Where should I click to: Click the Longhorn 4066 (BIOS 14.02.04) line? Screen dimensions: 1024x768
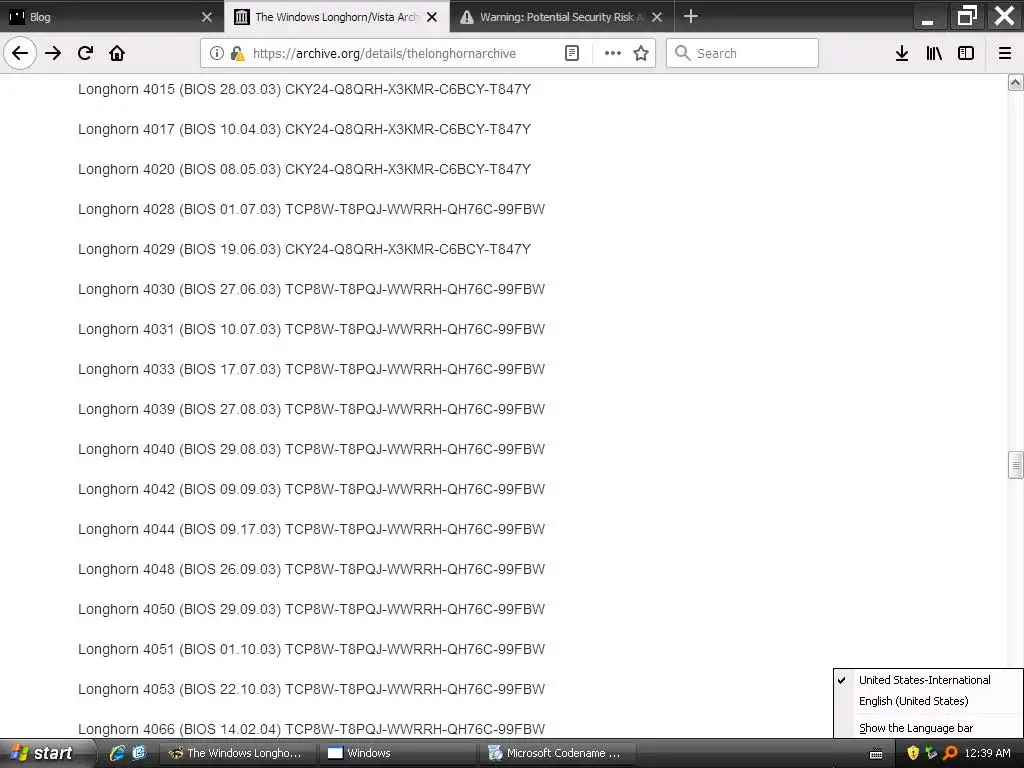point(312,729)
